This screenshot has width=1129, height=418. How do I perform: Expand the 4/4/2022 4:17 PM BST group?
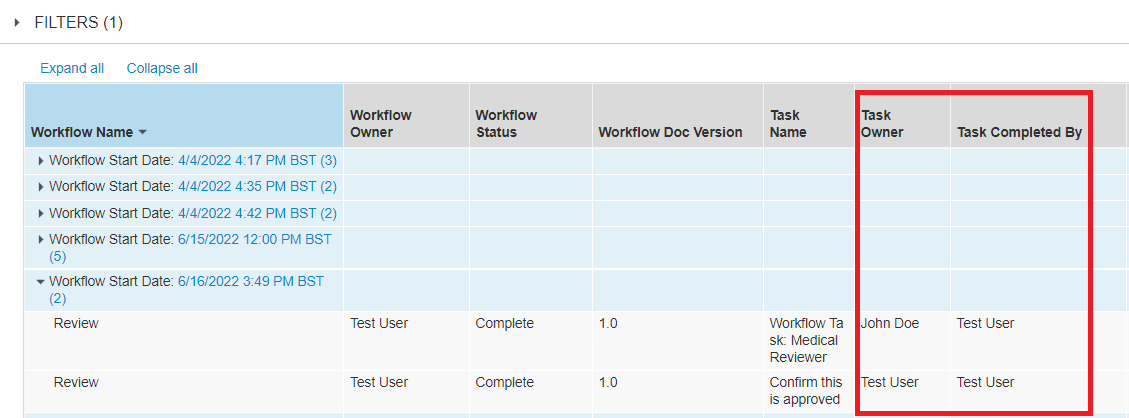tap(41, 160)
